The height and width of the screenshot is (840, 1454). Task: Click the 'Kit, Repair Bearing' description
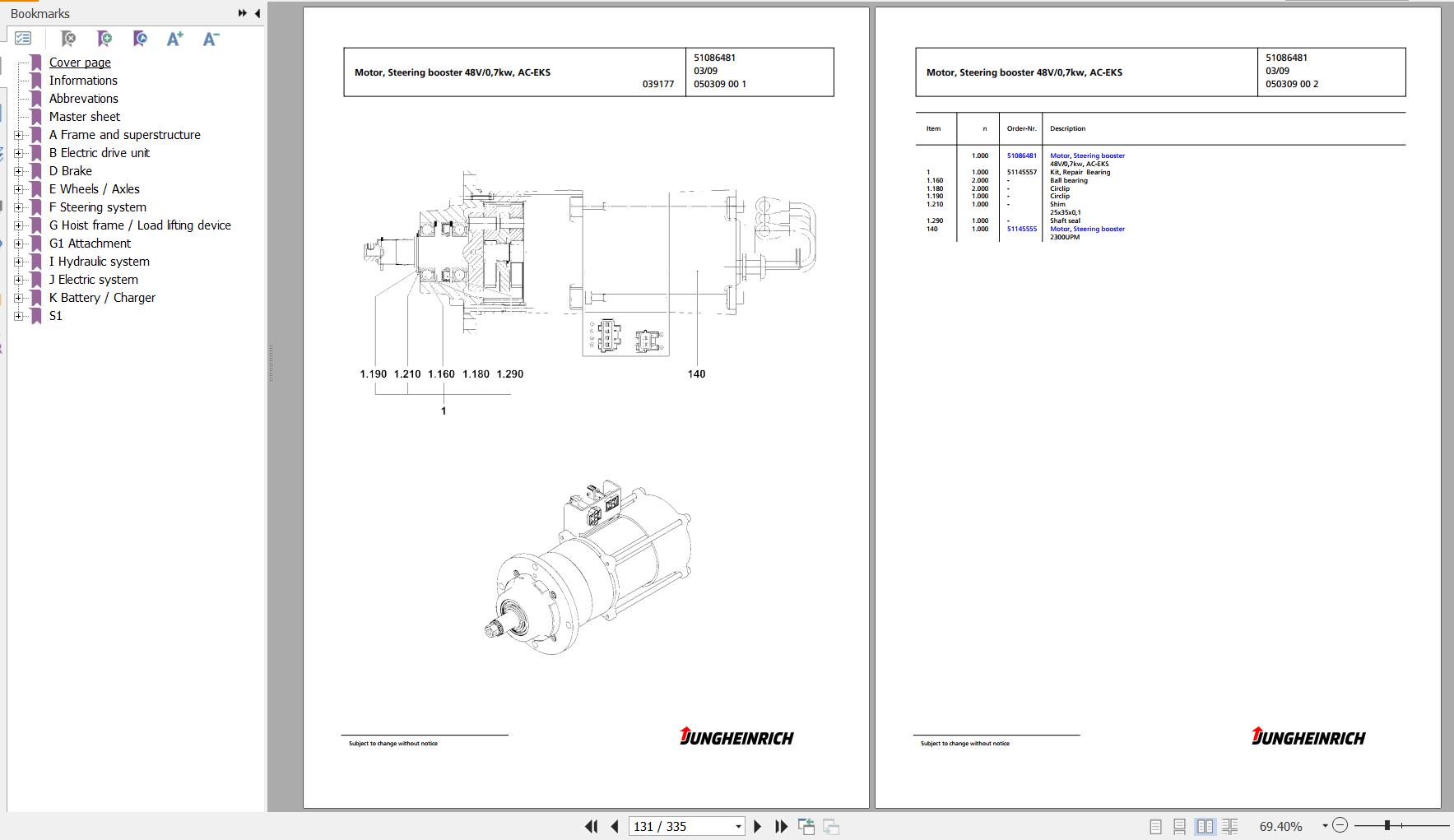point(1080,172)
